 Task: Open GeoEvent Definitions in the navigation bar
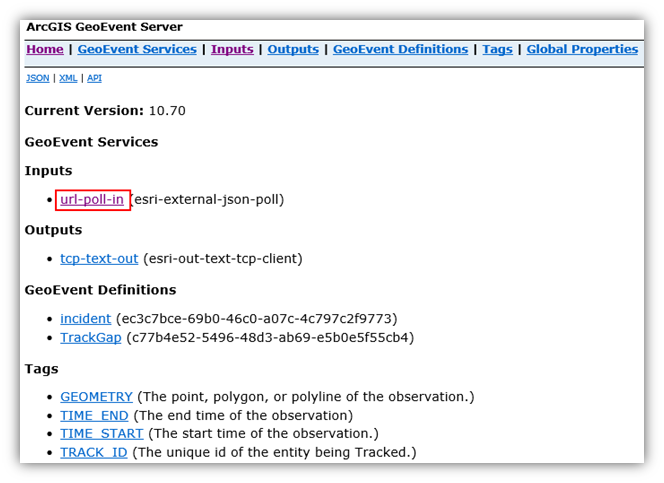point(401,49)
